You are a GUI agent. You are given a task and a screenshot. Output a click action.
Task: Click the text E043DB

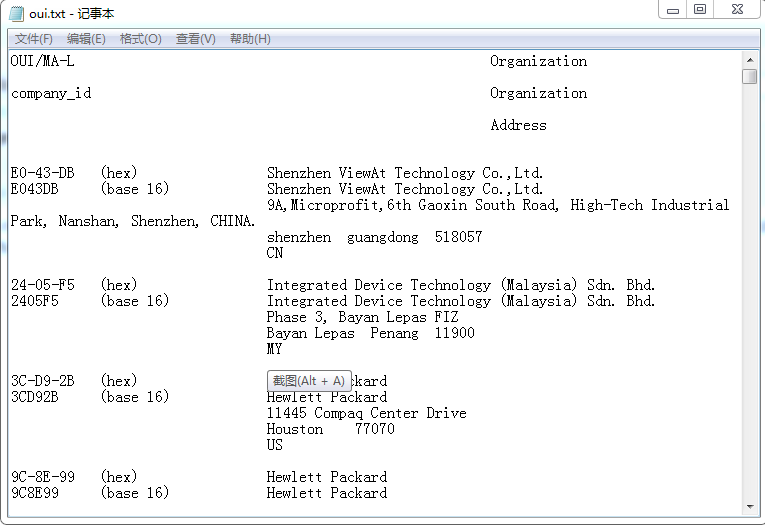coord(35,189)
